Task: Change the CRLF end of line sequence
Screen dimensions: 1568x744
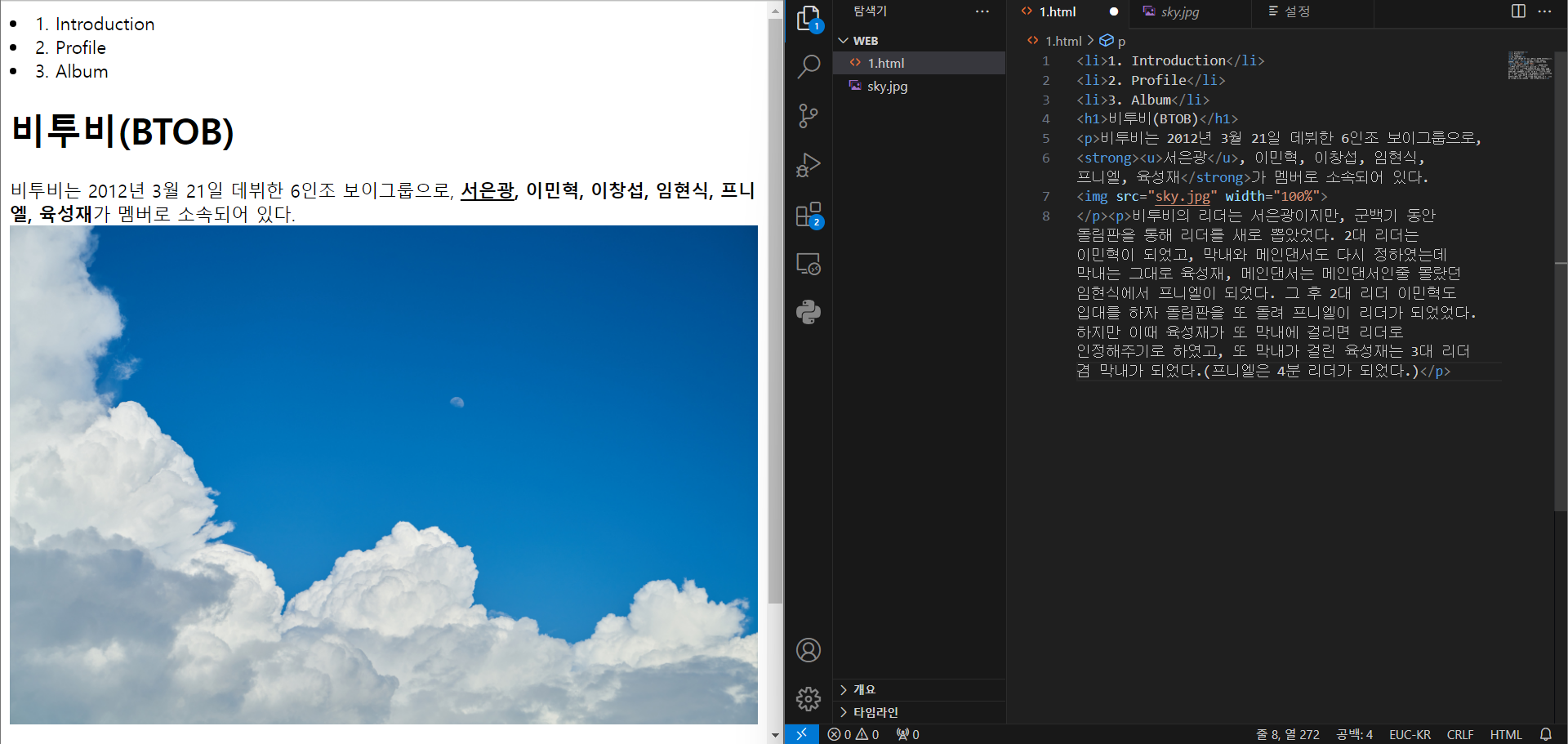Action: (x=1460, y=734)
